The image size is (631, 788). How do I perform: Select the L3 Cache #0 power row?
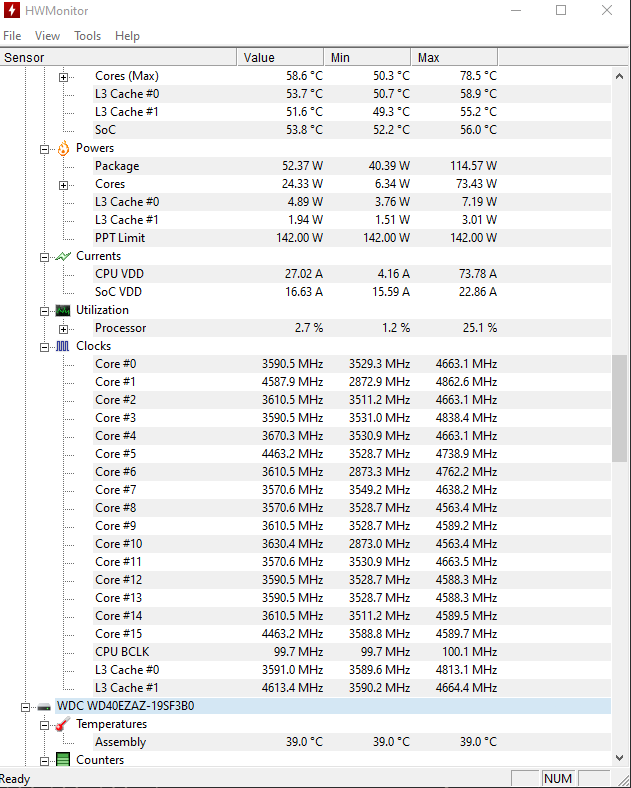tap(352, 202)
